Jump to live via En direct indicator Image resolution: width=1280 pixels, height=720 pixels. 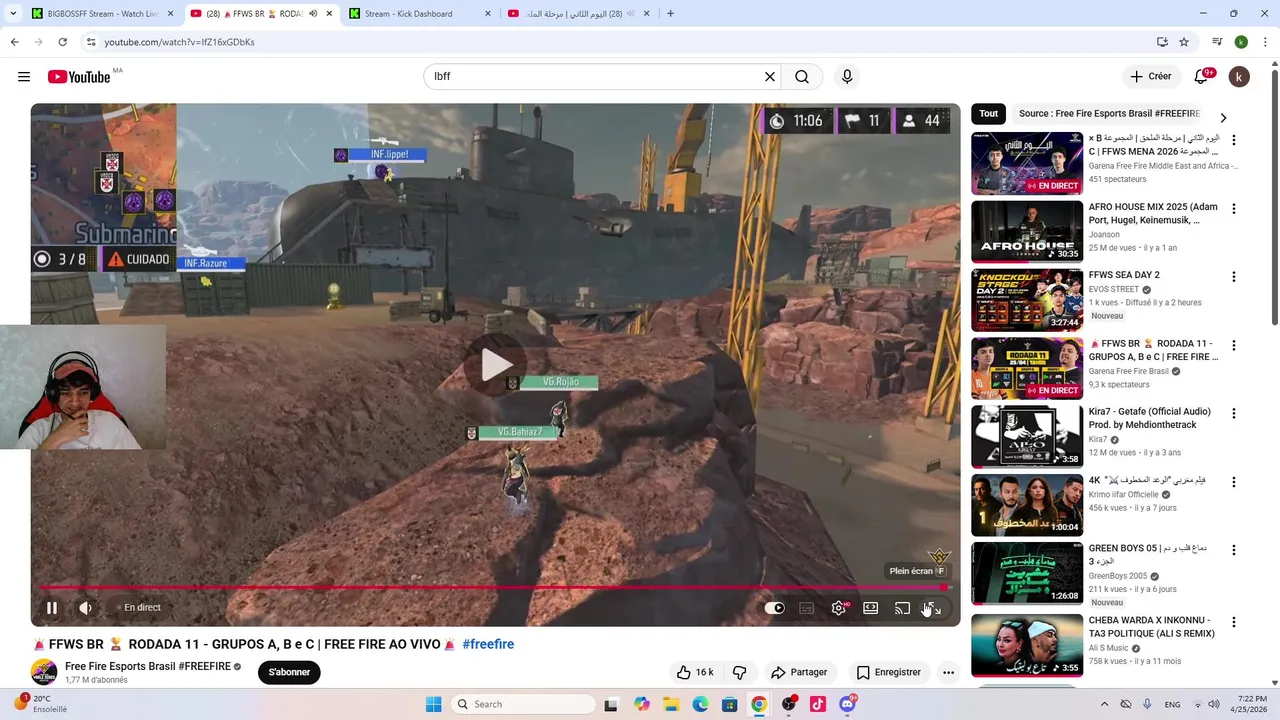point(137,608)
